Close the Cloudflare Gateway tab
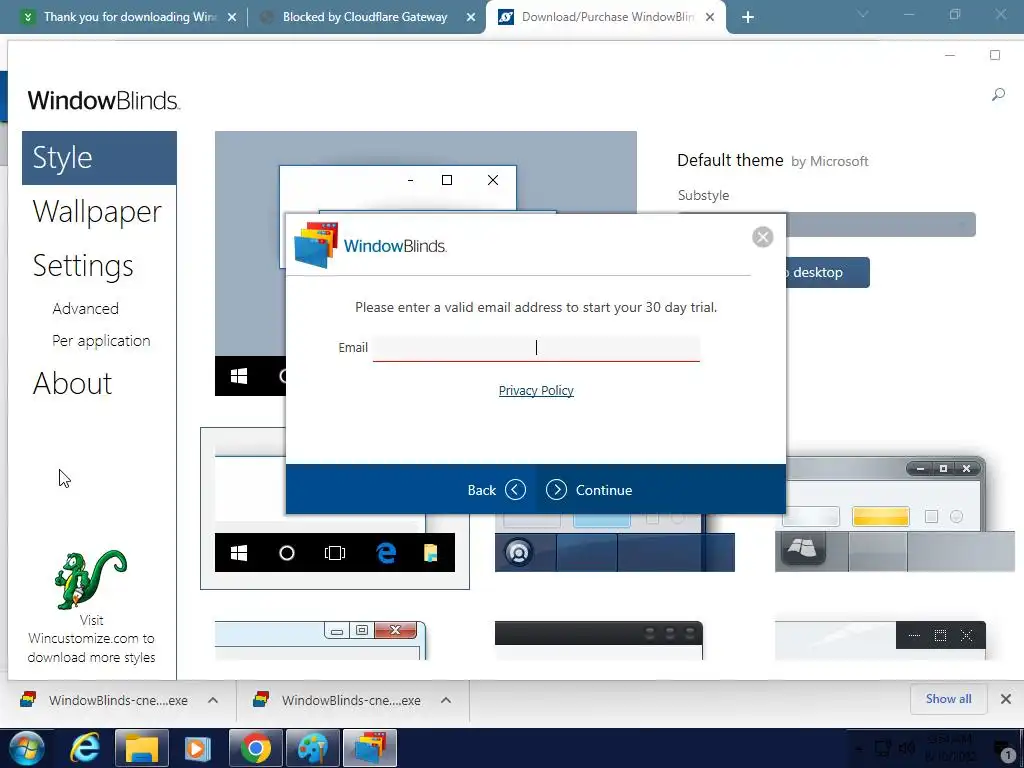Screen dimensions: 1024x768 [471, 17]
